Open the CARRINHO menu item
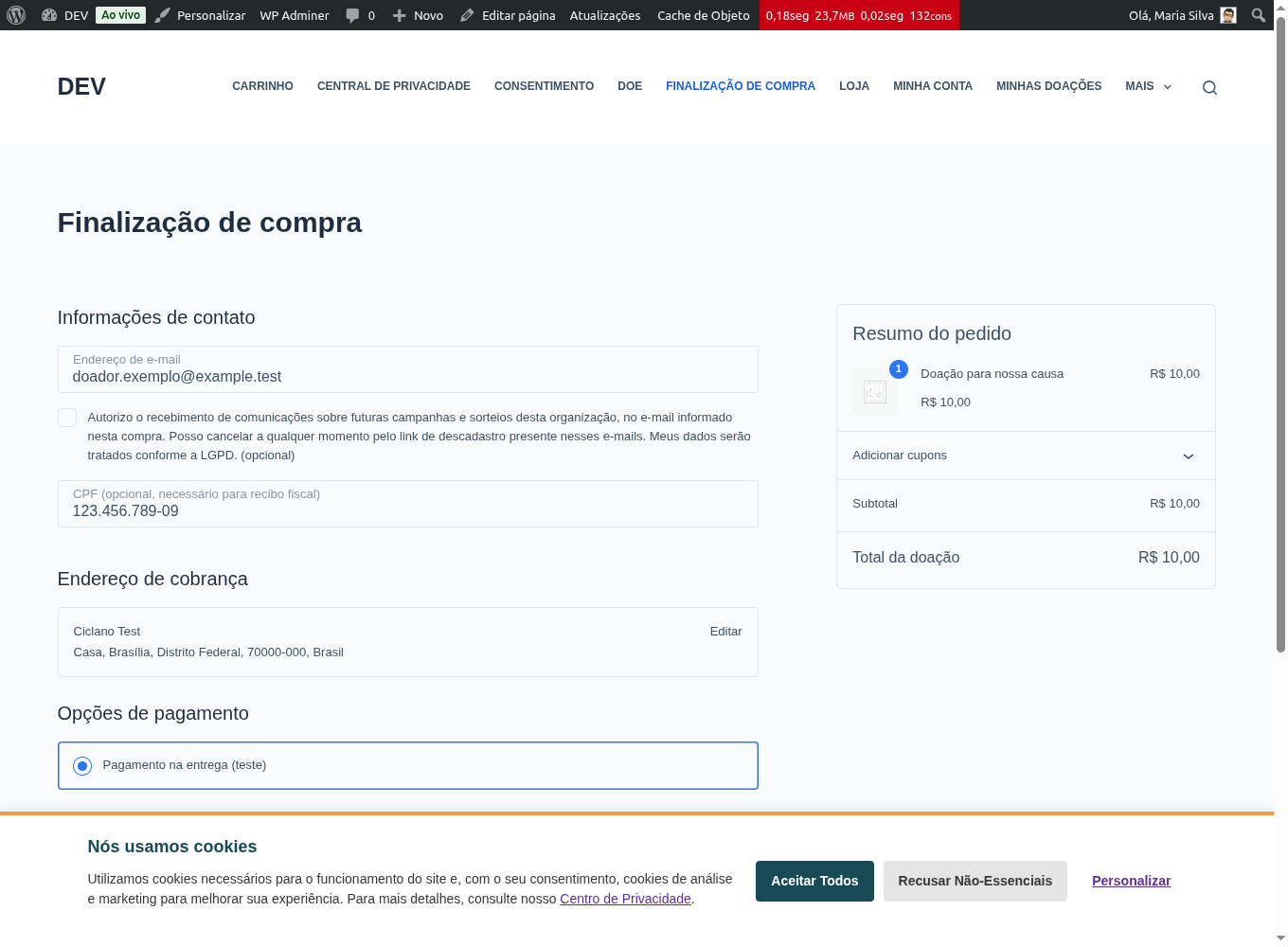Image resolution: width=1288 pixels, height=947 pixels. [x=262, y=86]
